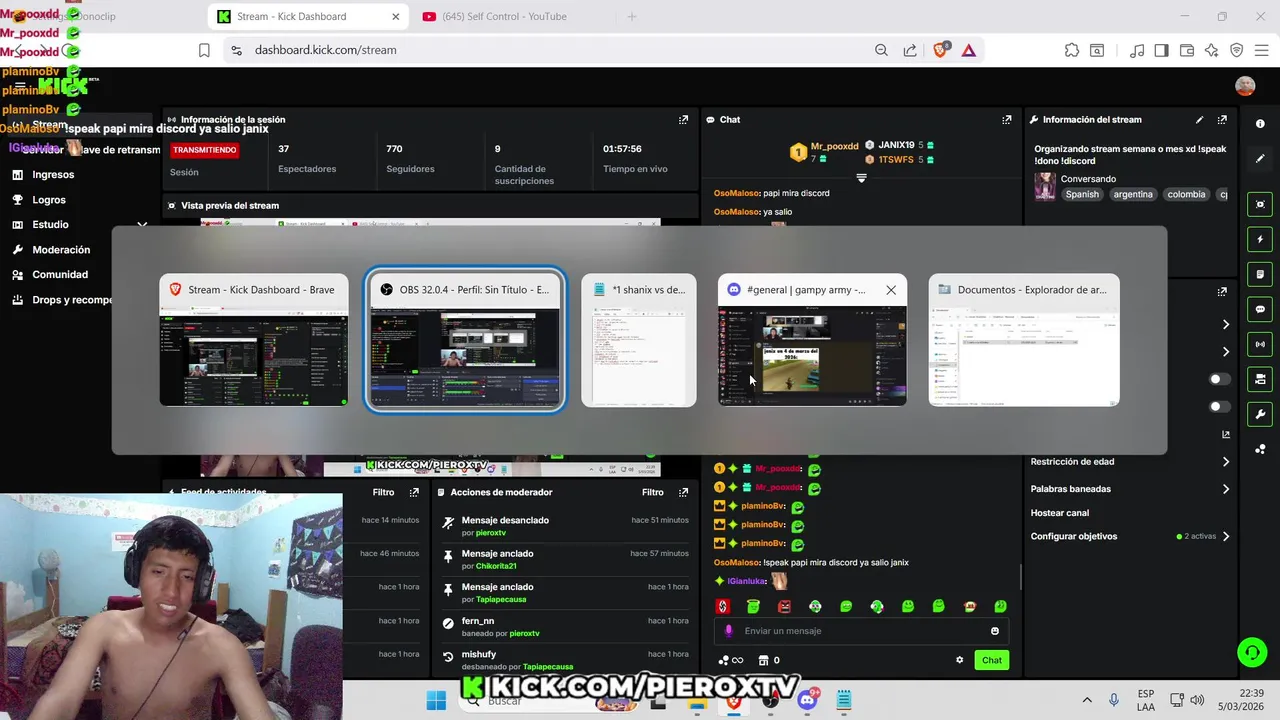The width and height of the screenshot is (1280, 720).
Task: Click the purple microphone icon in chat box
Action: coord(728,631)
